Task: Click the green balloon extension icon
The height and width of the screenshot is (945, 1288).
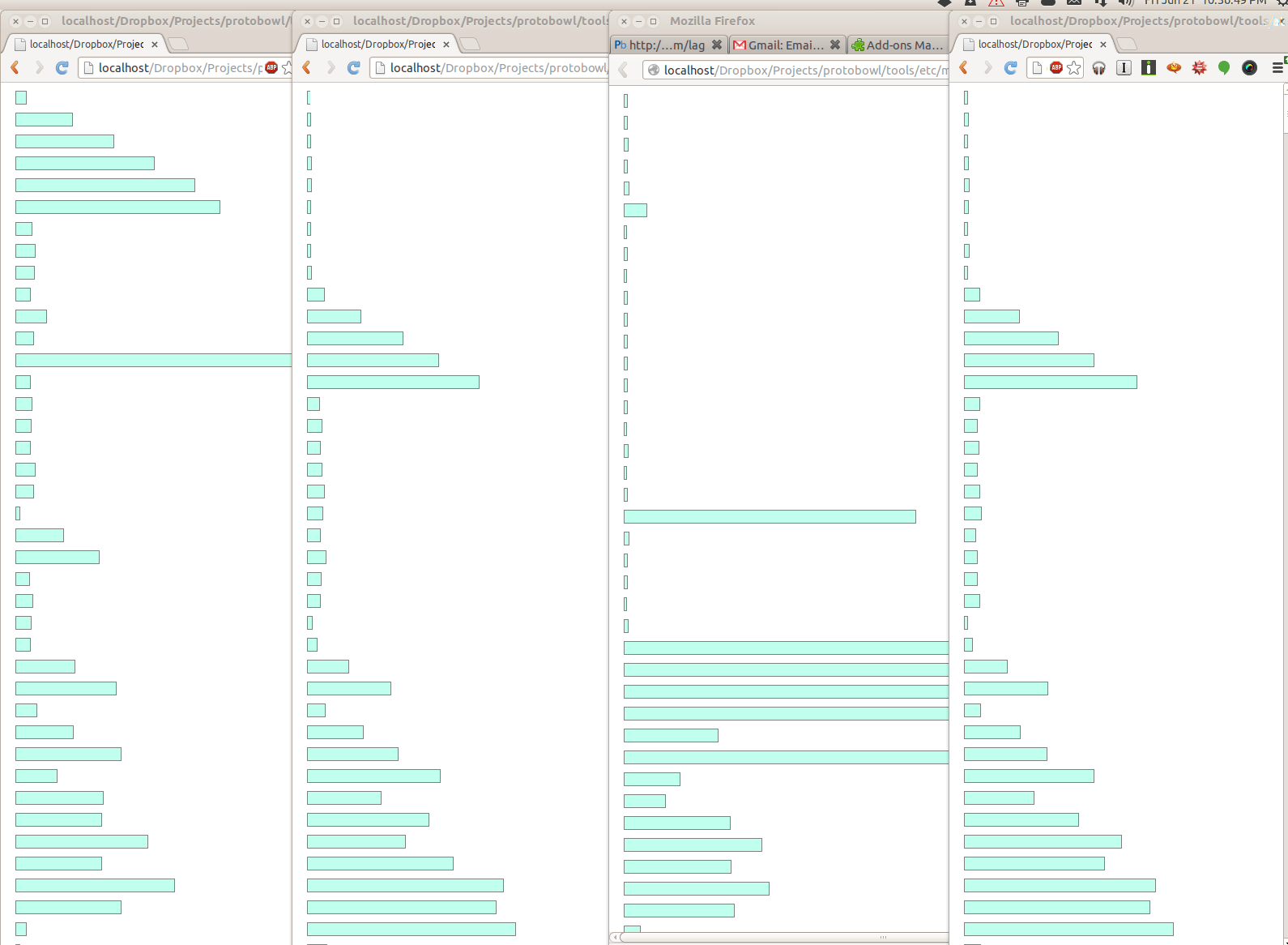Action: pyautogui.click(x=1224, y=68)
